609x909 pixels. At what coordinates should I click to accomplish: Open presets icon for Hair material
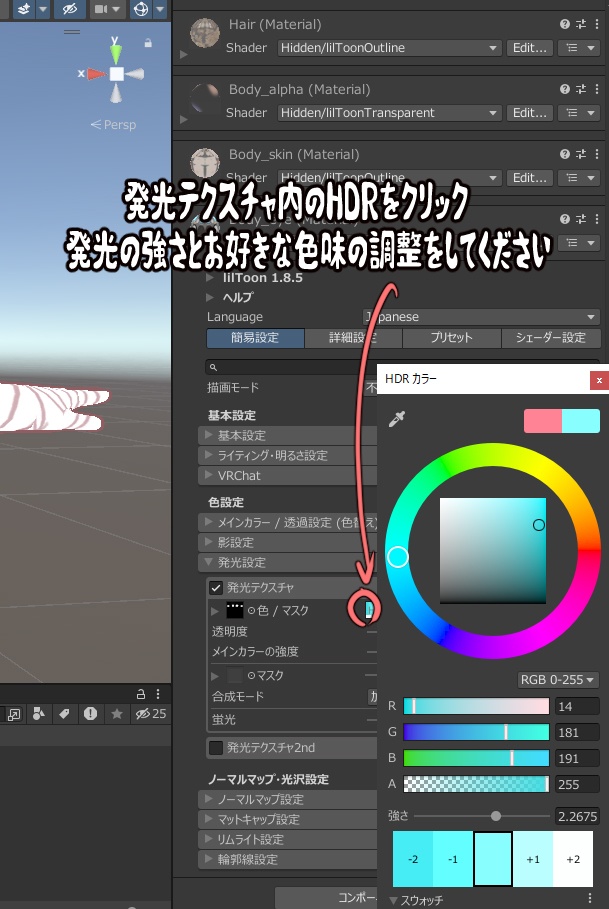[x=581, y=24]
